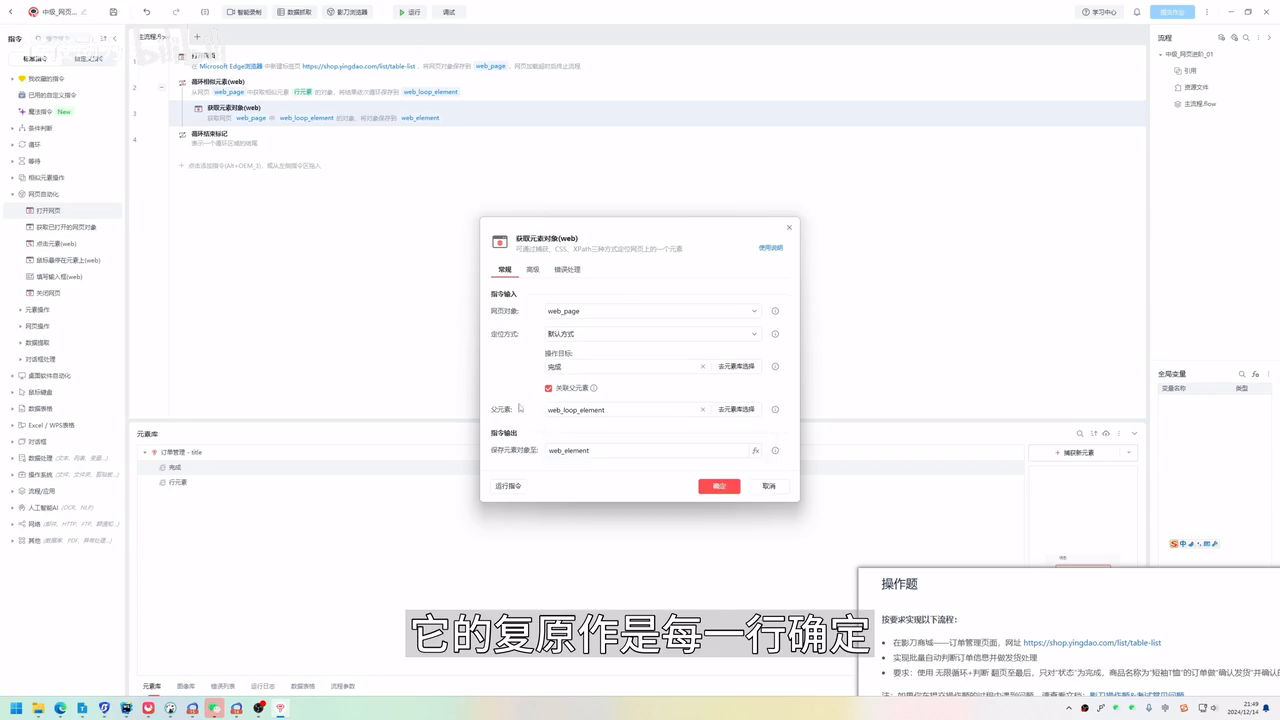Click 智能录制 smart record button
The width and height of the screenshot is (1280, 720).
(244, 12)
